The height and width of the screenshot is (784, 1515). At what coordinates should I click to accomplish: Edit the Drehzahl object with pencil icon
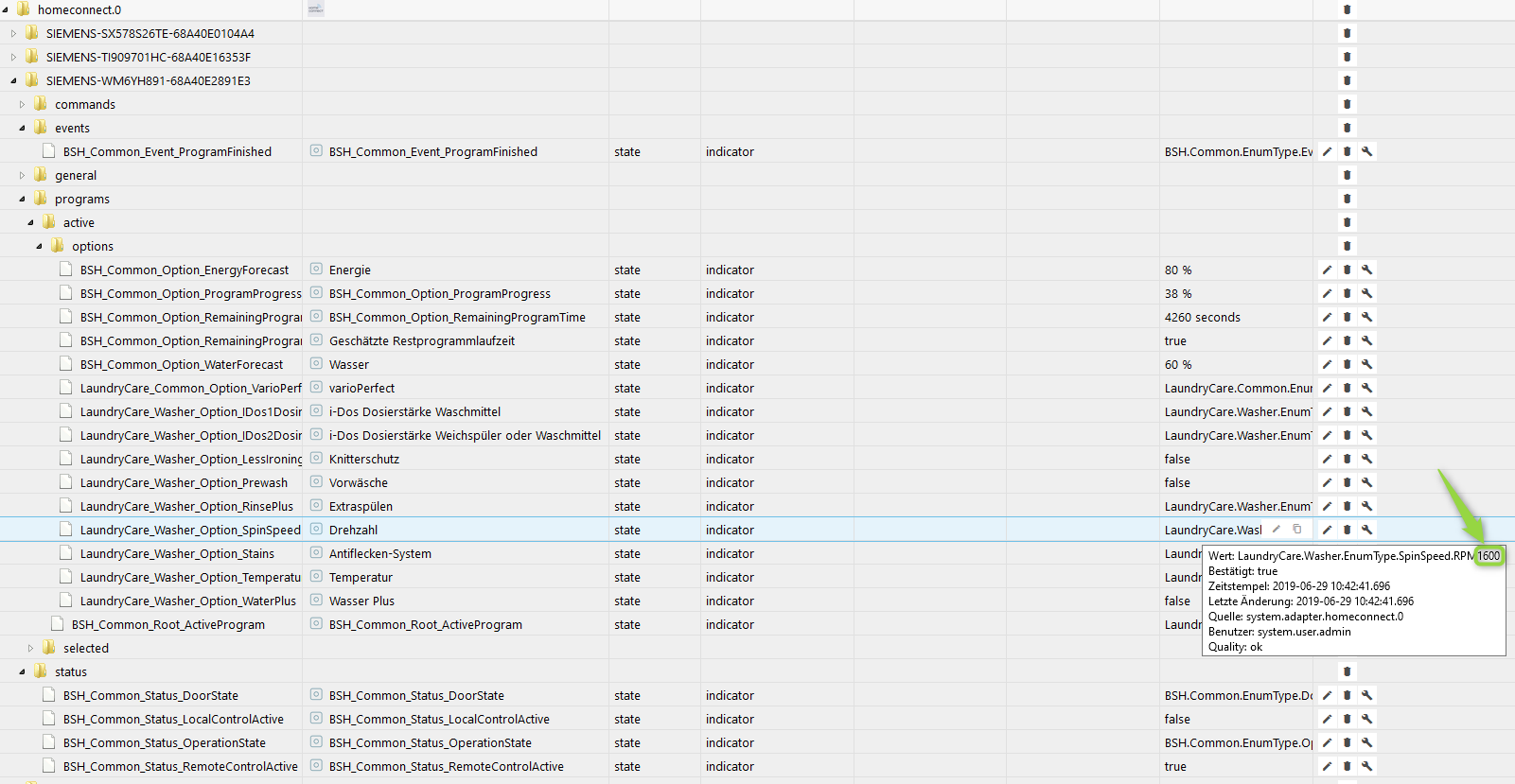[x=1327, y=530]
